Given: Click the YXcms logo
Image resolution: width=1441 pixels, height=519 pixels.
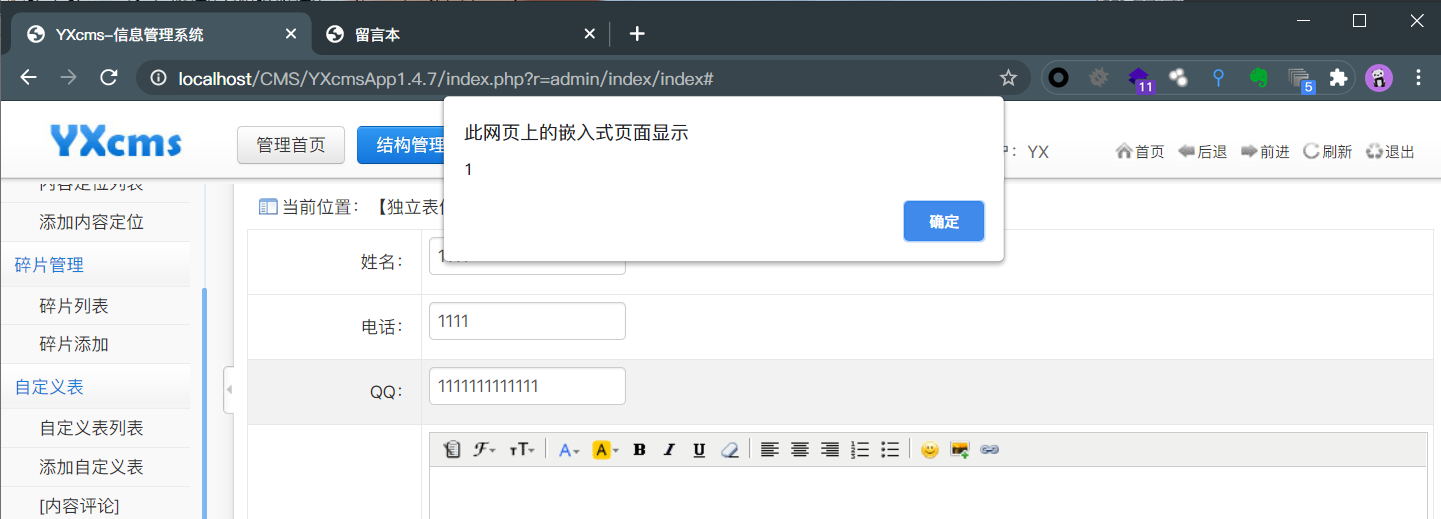Looking at the screenshot, I should [x=116, y=142].
